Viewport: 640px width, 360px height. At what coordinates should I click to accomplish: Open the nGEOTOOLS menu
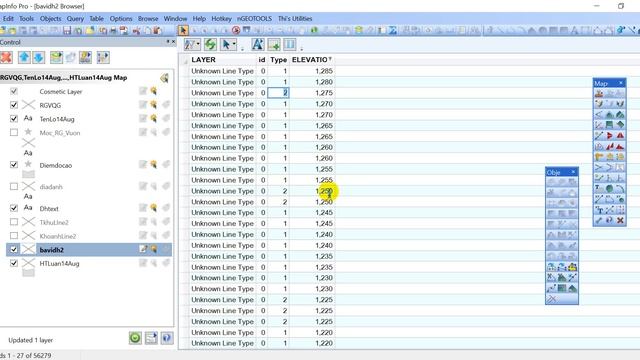[x=254, y=18]
